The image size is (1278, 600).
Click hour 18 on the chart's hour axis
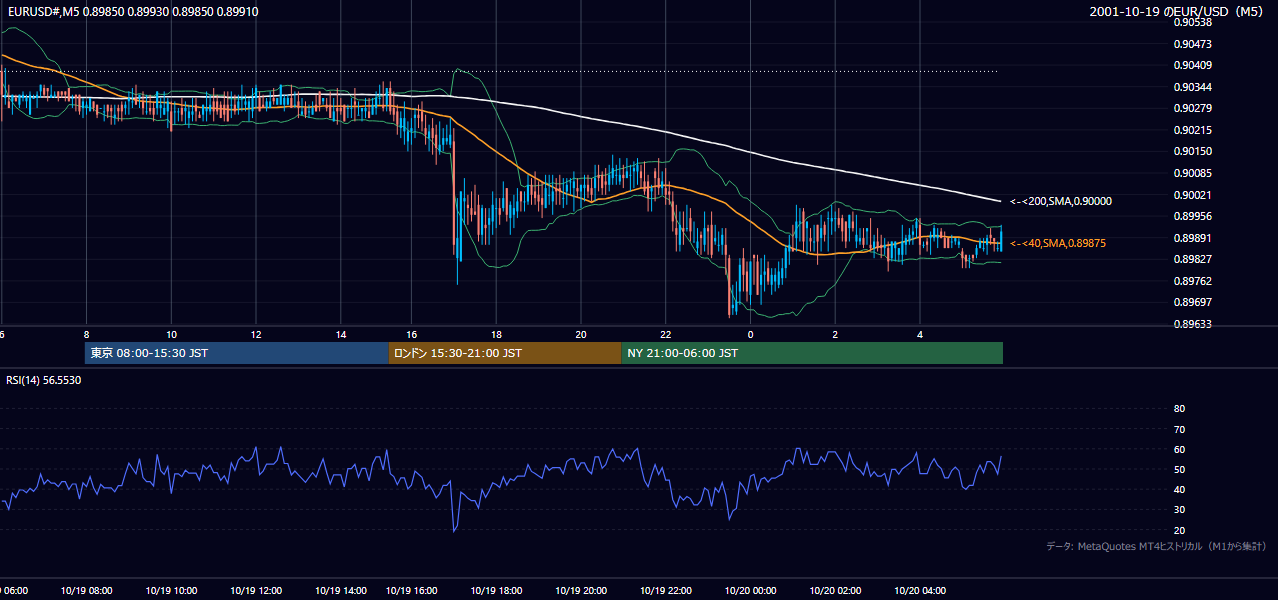[496, 334]
